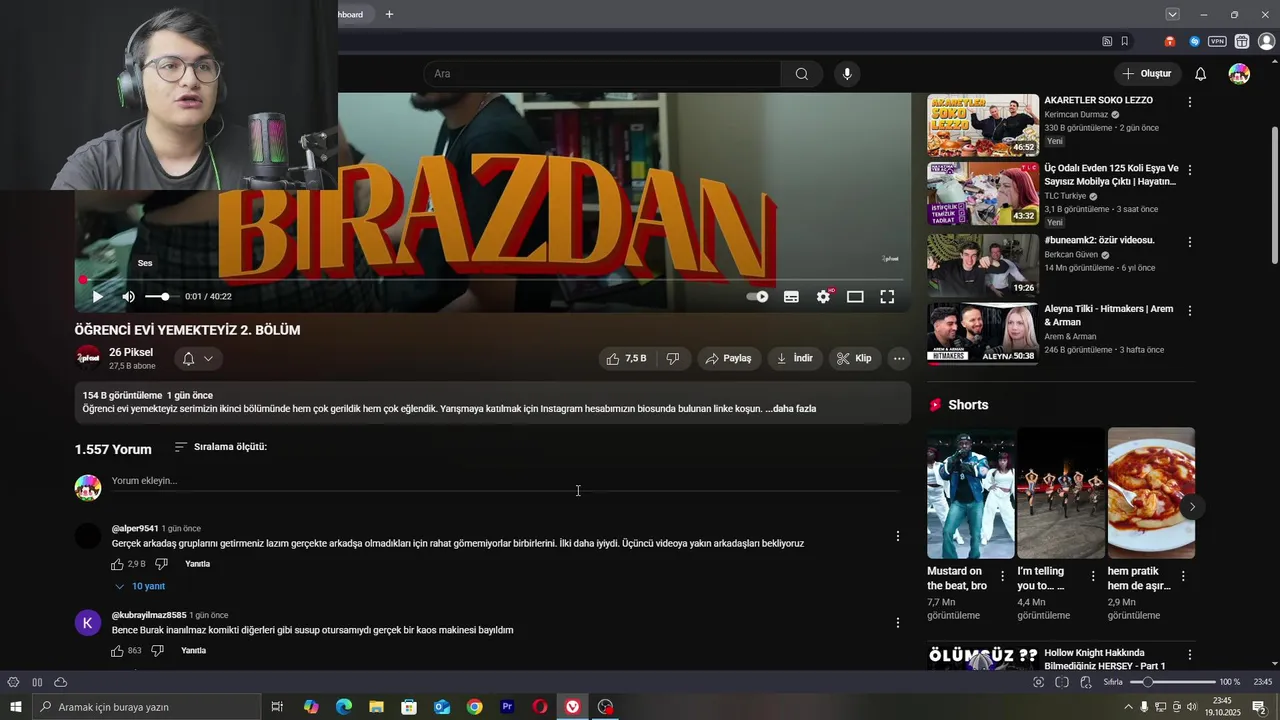Image resolution: width=1280 pixels, height=720 pixels.
Task: Like kubrayilmaz8585's comment
Action: [118, 651]
